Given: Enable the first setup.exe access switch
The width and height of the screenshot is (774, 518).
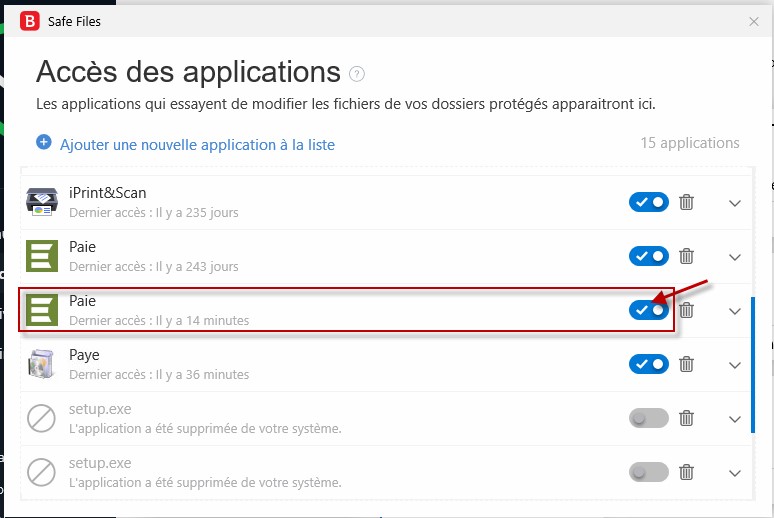Looking at the screenshot, I should 649,418.
